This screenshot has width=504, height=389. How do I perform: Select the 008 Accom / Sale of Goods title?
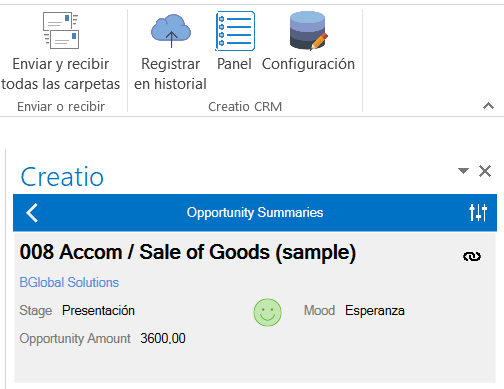[x=188, y=252]
